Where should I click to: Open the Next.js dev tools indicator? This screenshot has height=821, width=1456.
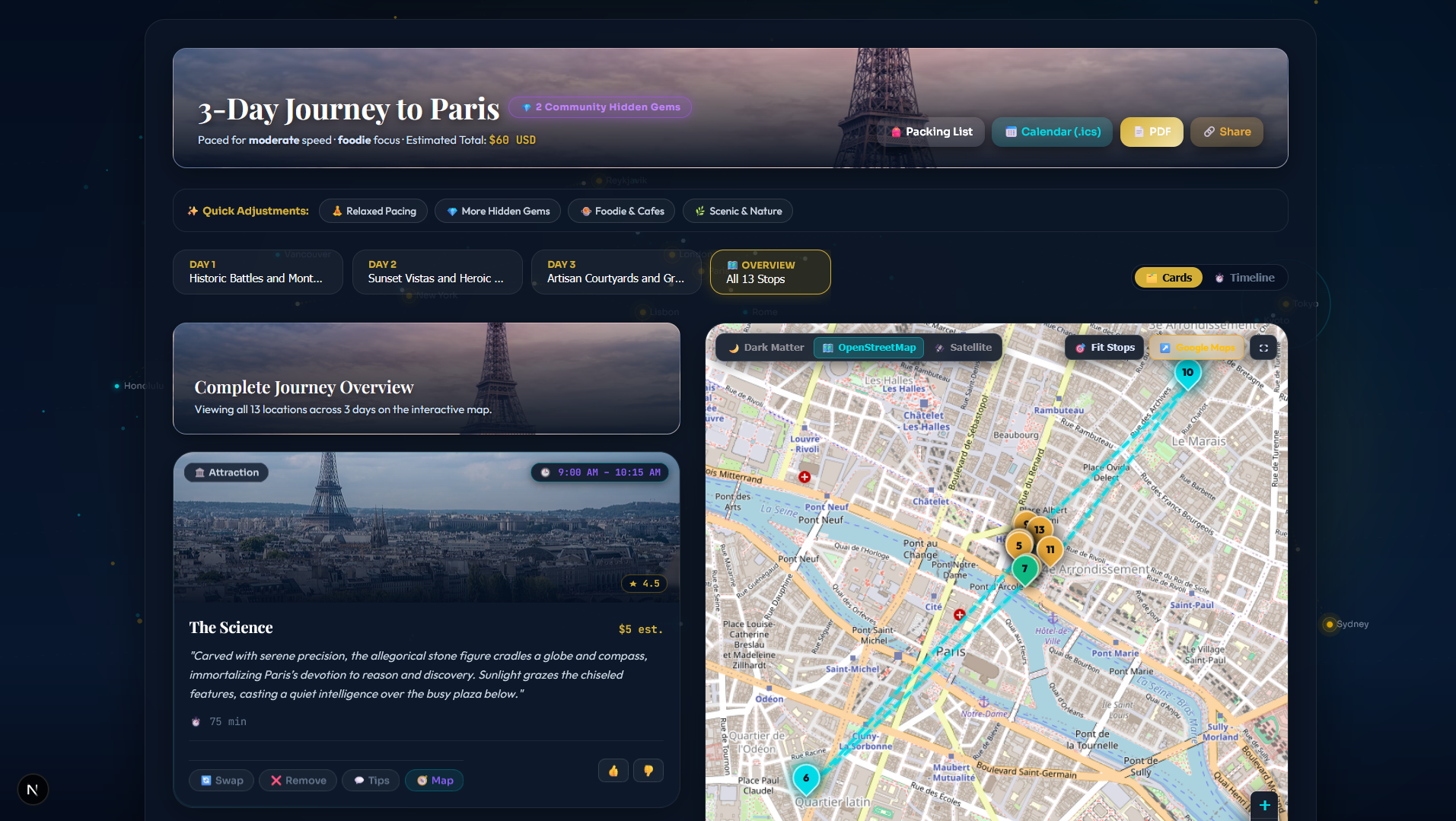(33, 789)
